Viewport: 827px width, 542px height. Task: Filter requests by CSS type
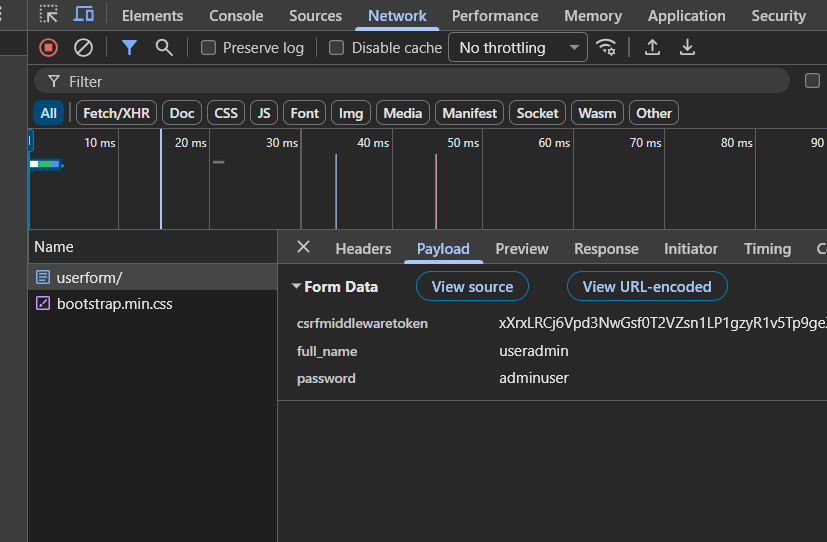coord(226,113)
